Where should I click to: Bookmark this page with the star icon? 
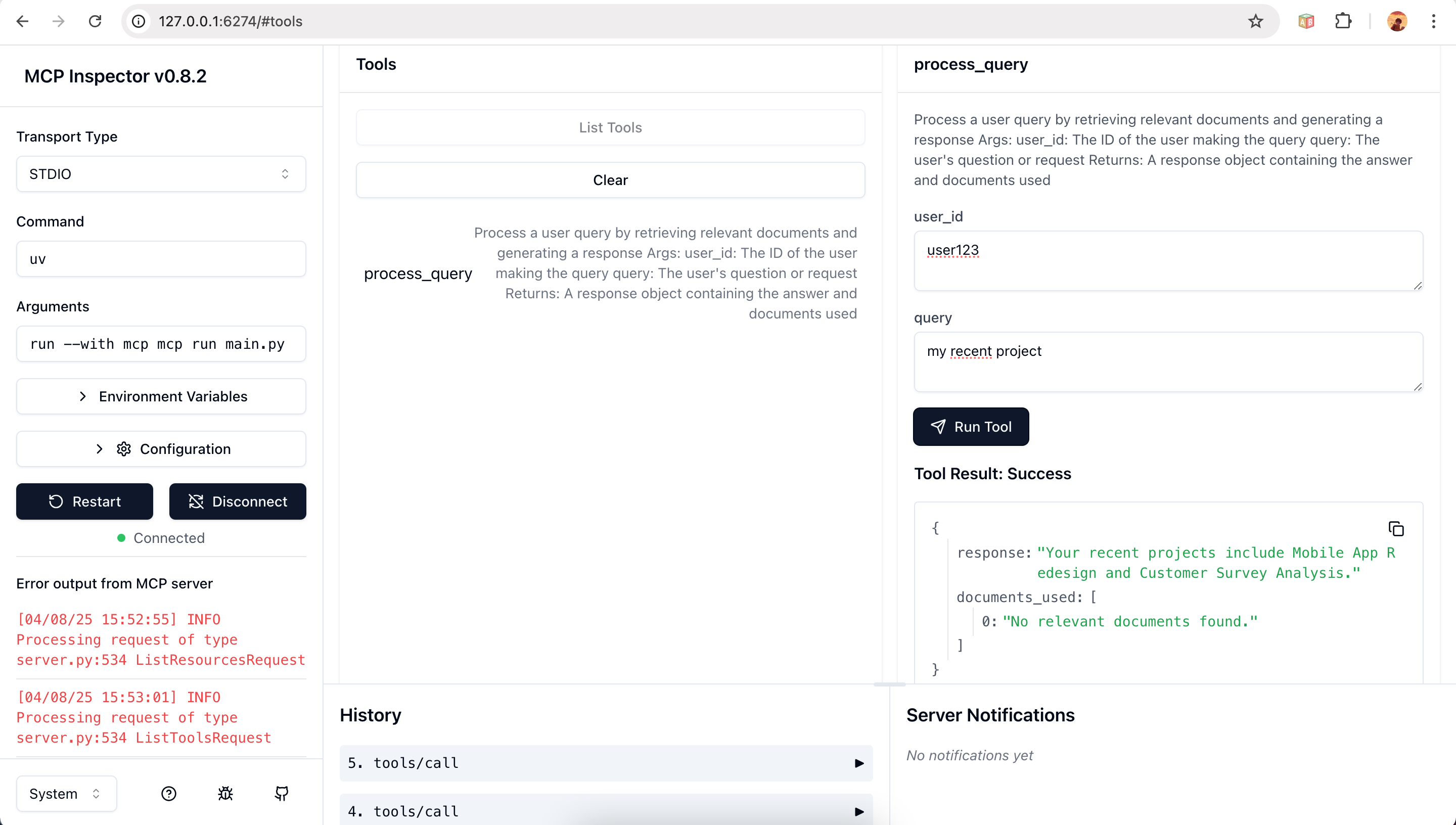point(1255,22)
